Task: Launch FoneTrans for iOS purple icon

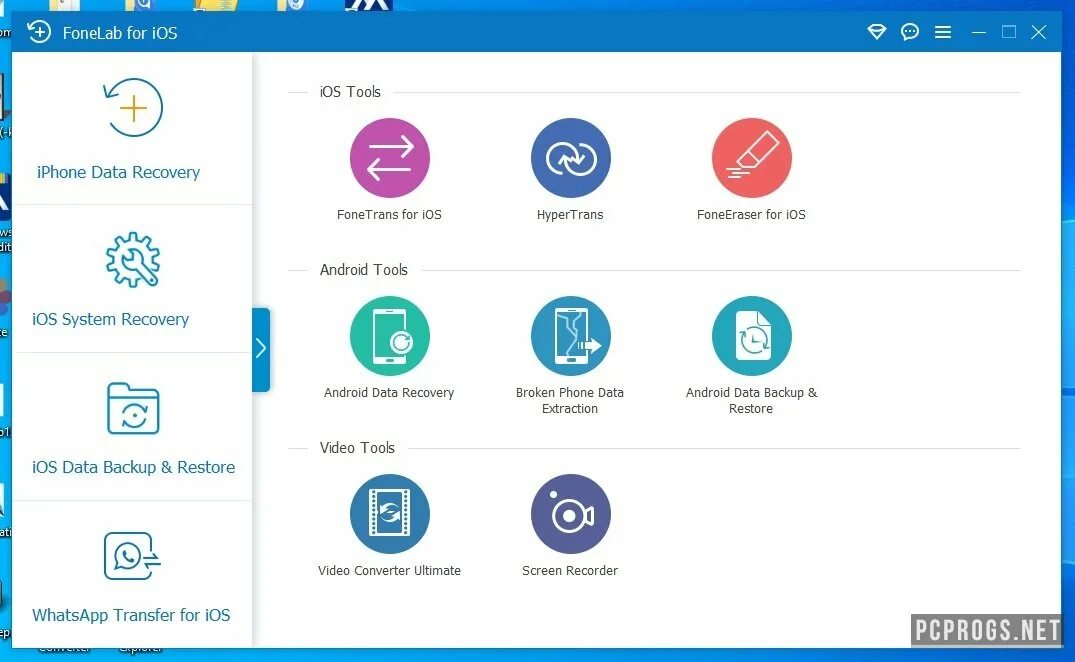Action: click(389, 158)
